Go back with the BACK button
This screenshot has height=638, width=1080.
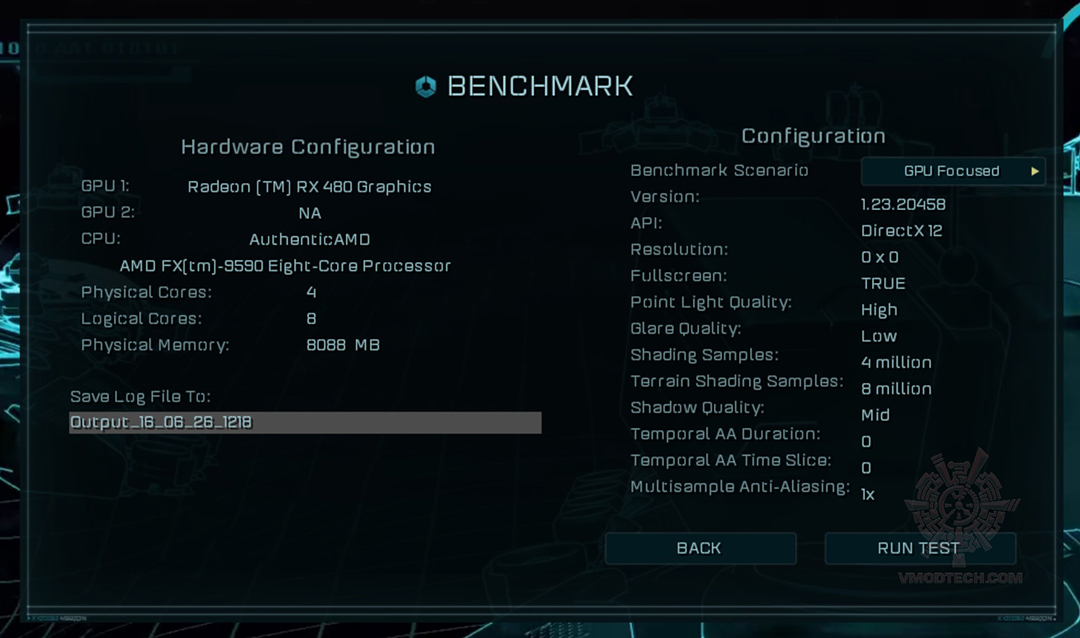pos(700,548)
